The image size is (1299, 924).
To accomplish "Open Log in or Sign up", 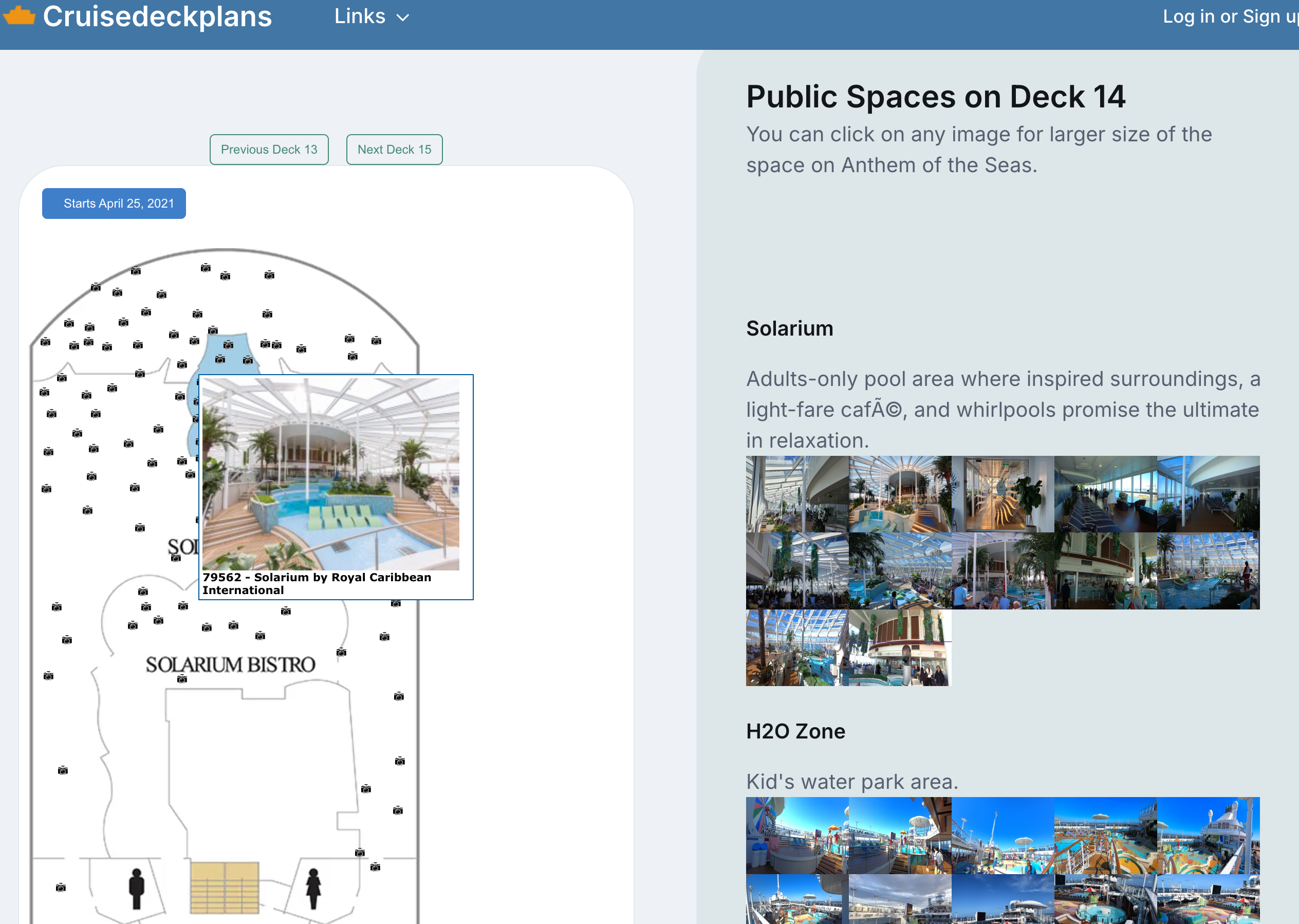I will tap(1230, 16).
